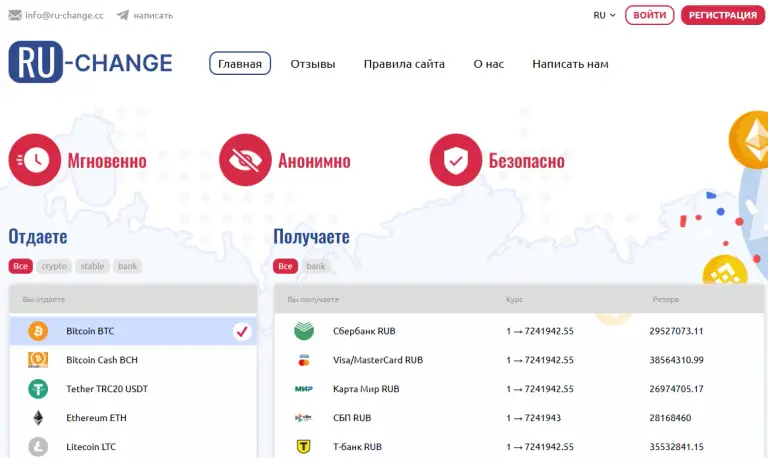The width and height of the screenshot is (768, 458).
Task: Choose Карта Мир RUB to receive
Action: point(519,389)
